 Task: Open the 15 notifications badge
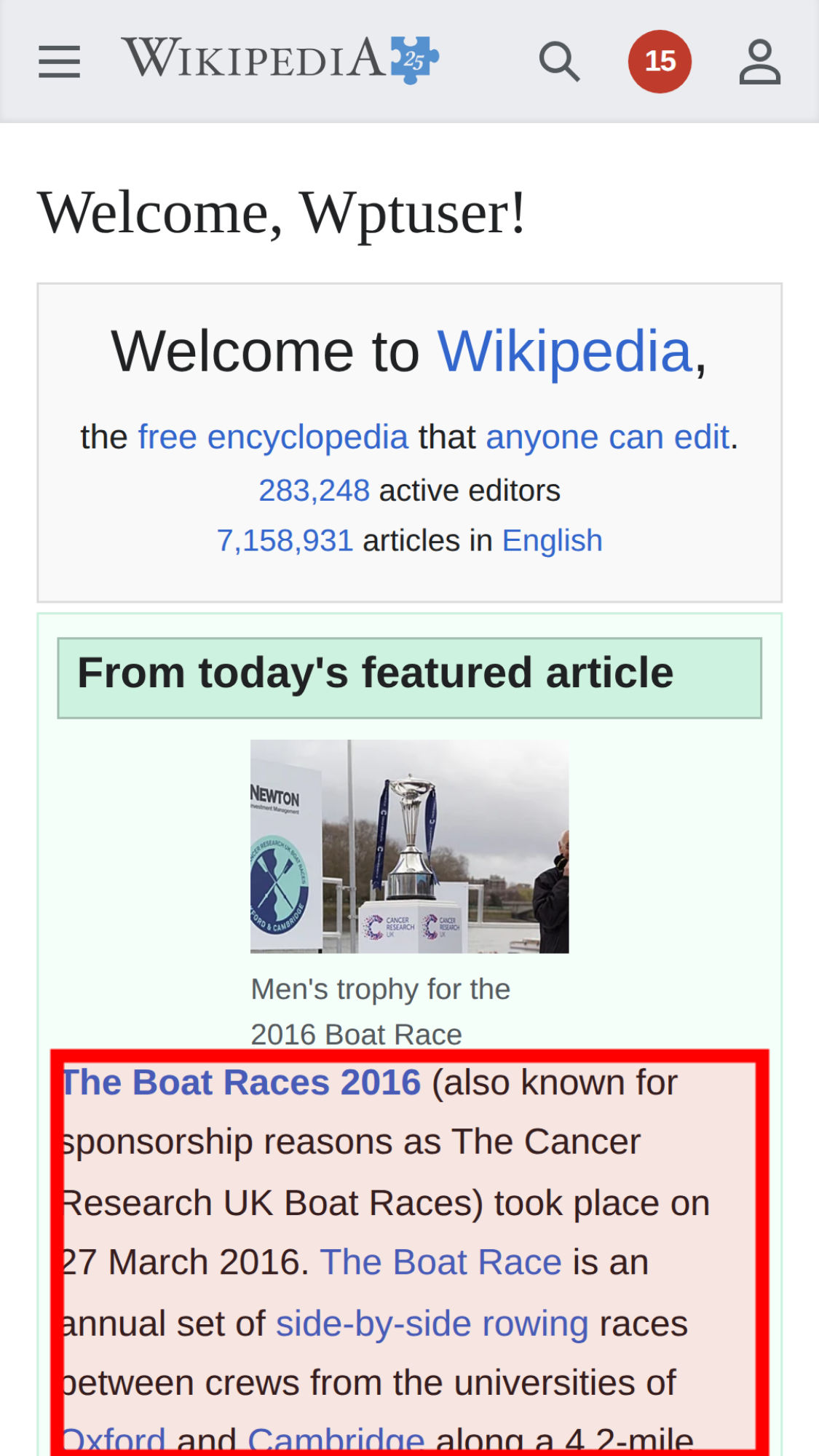click(660, 61)
